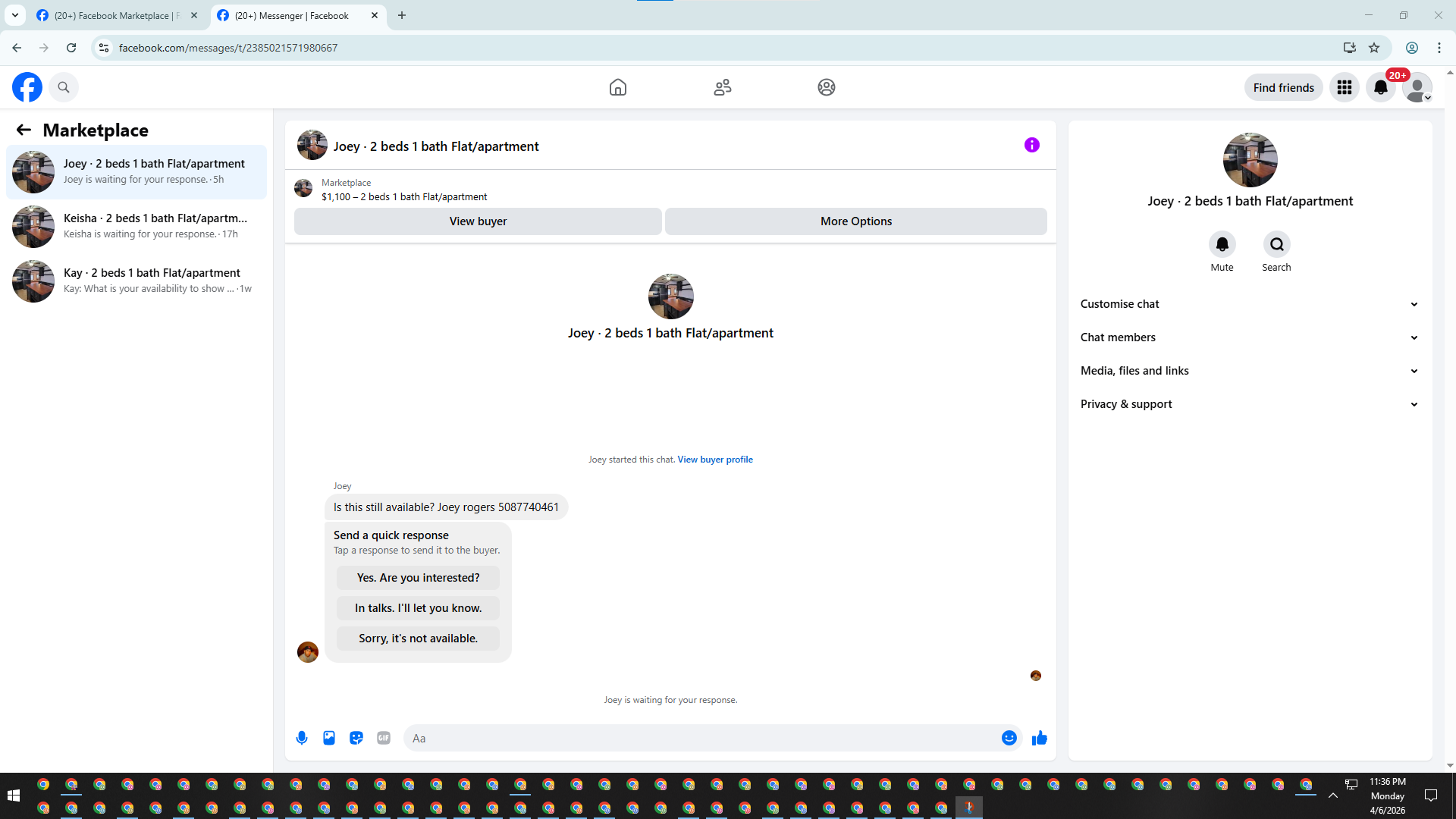Screen dimensions: 1456x819
Task: Open the tab search dropdown
Action: point(15,15)
